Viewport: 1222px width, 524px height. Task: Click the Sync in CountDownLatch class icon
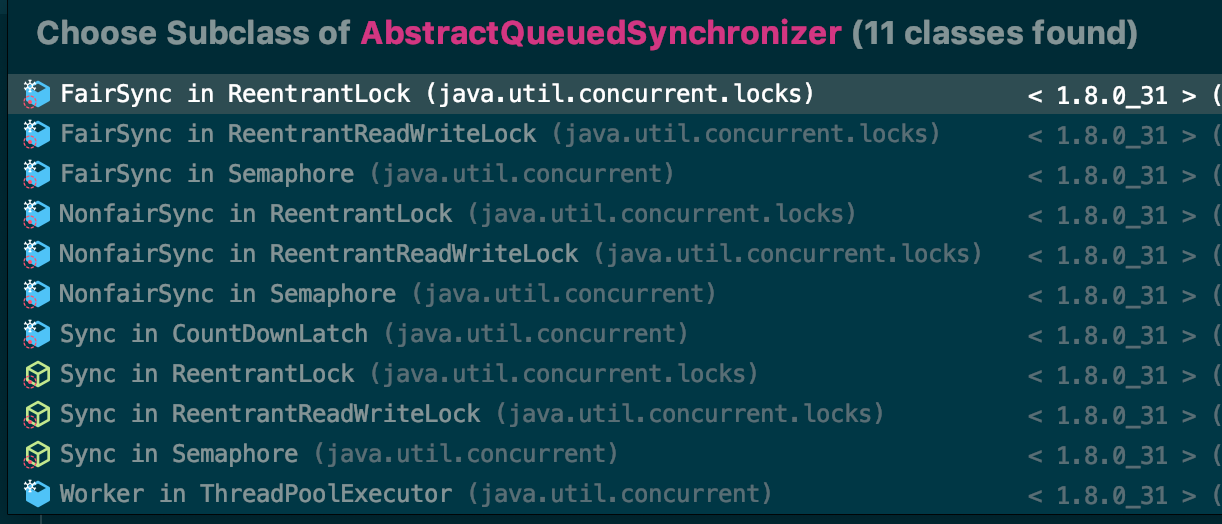coord(37,335)
